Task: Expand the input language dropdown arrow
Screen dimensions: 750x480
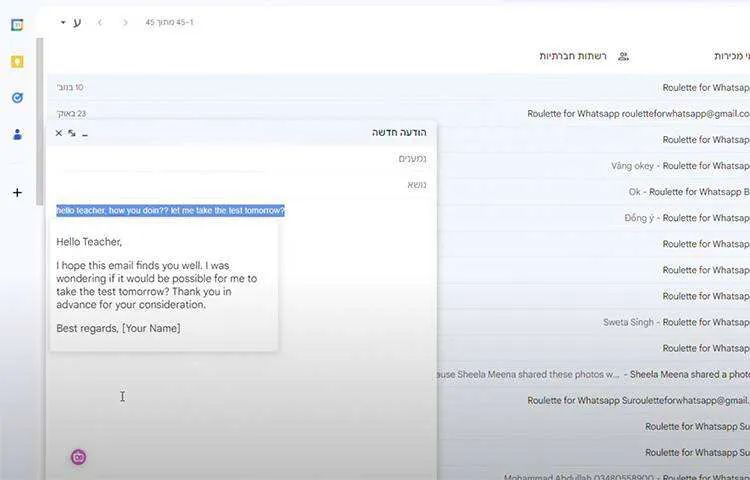Action: click(x=63, y=22)
